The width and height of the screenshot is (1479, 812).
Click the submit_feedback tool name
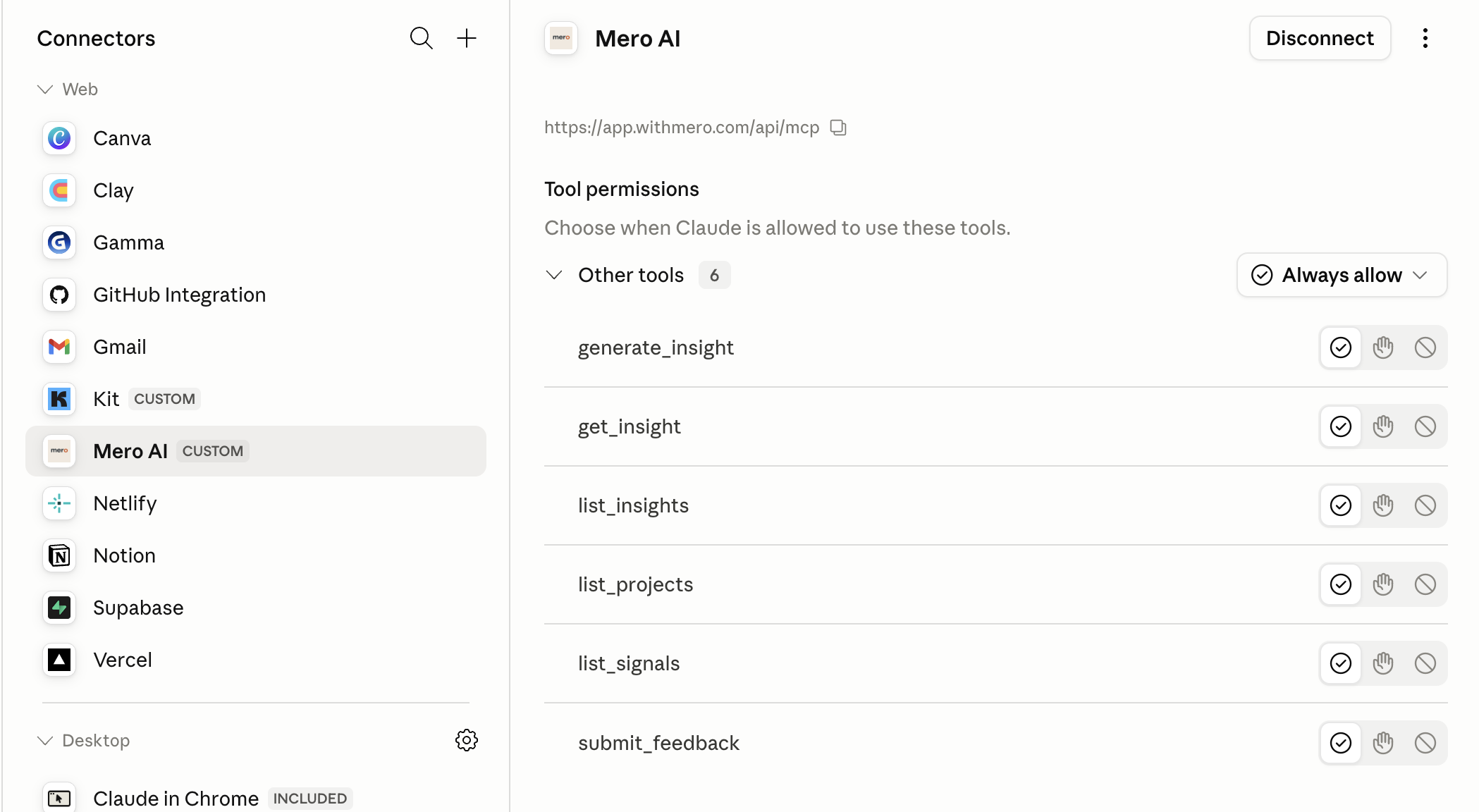point(658,743)
